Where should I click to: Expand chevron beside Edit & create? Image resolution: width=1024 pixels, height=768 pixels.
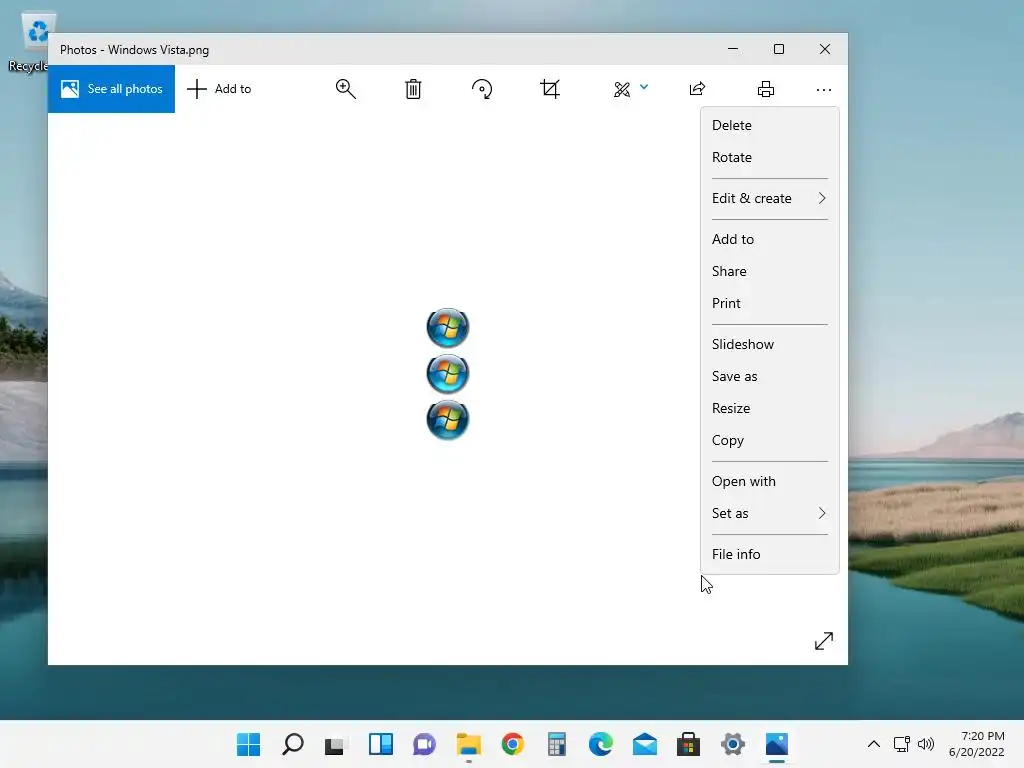pos(822,199)
